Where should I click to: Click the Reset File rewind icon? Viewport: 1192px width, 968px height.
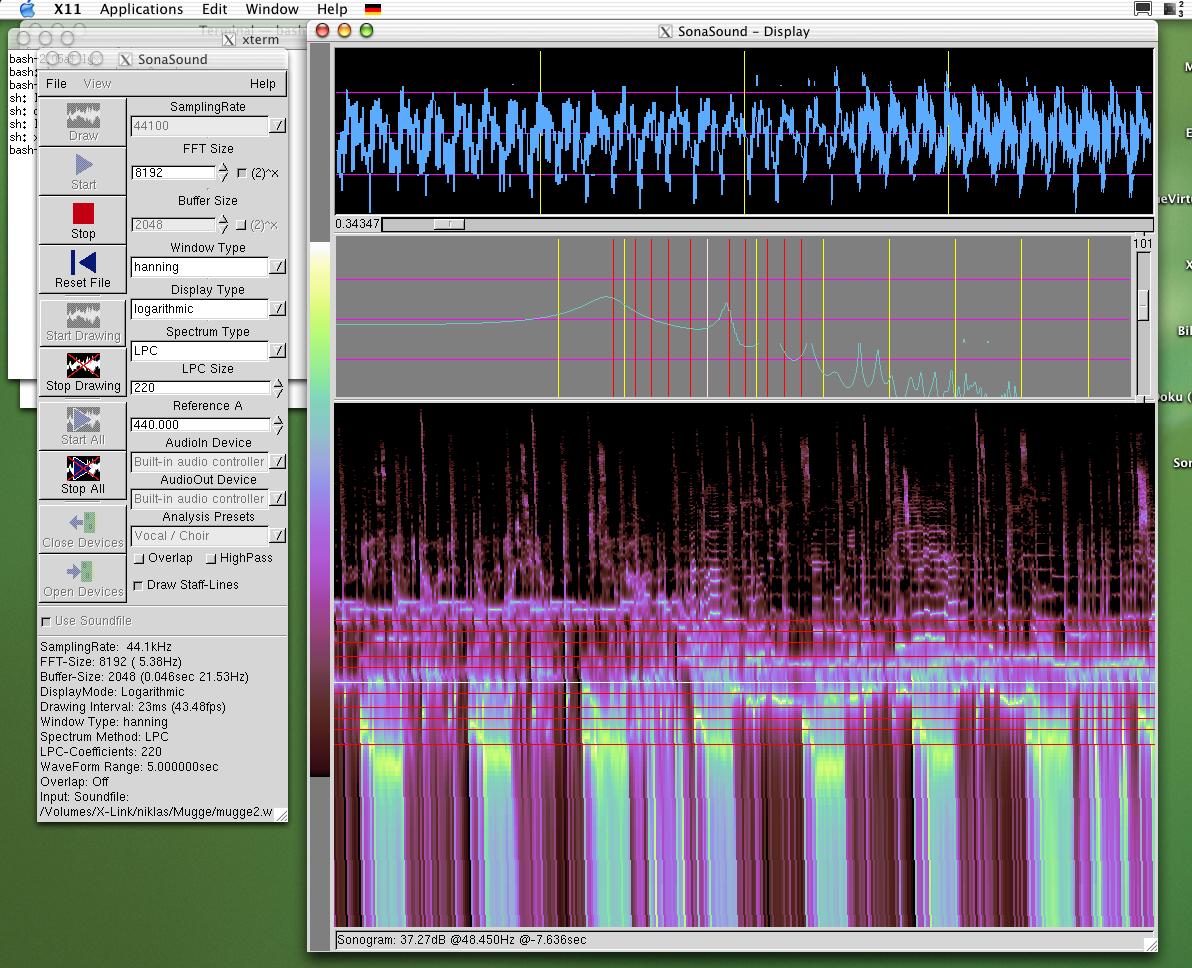coord(83,263)
